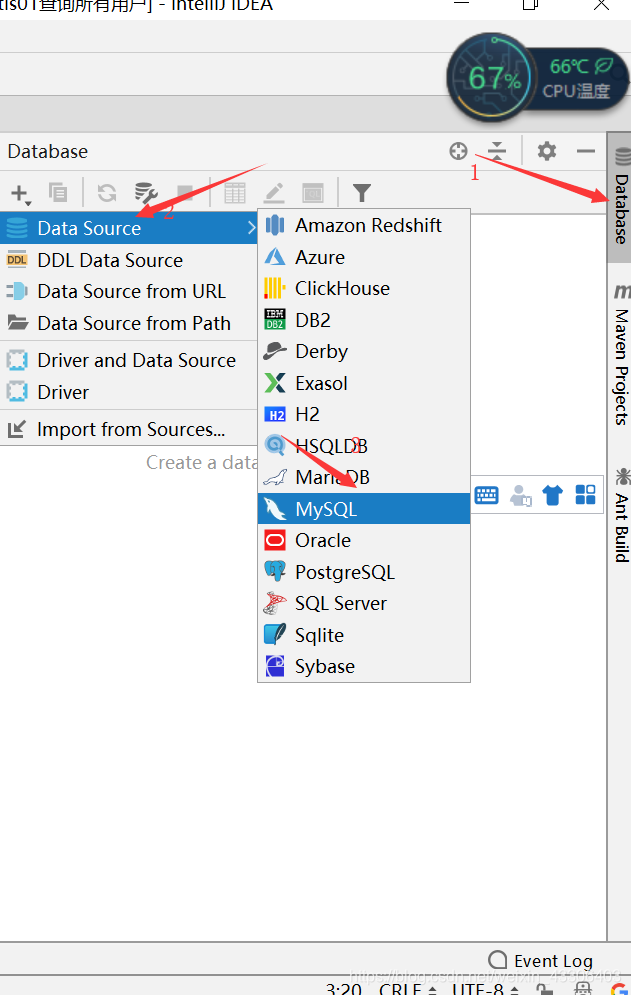Select DB2 as the data source
Screen dimensions: 631x995
[364, 320]
